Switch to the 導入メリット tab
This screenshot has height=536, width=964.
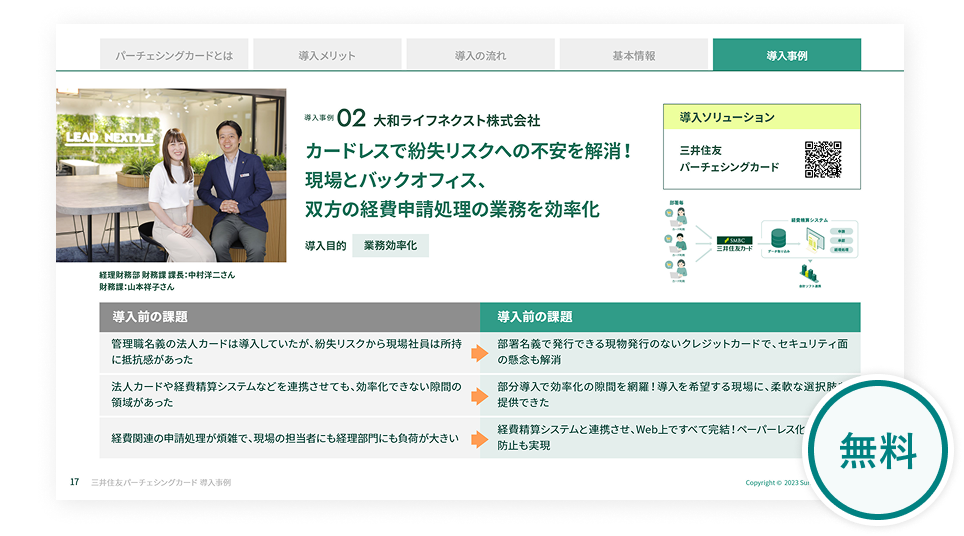tap(327, 55)
